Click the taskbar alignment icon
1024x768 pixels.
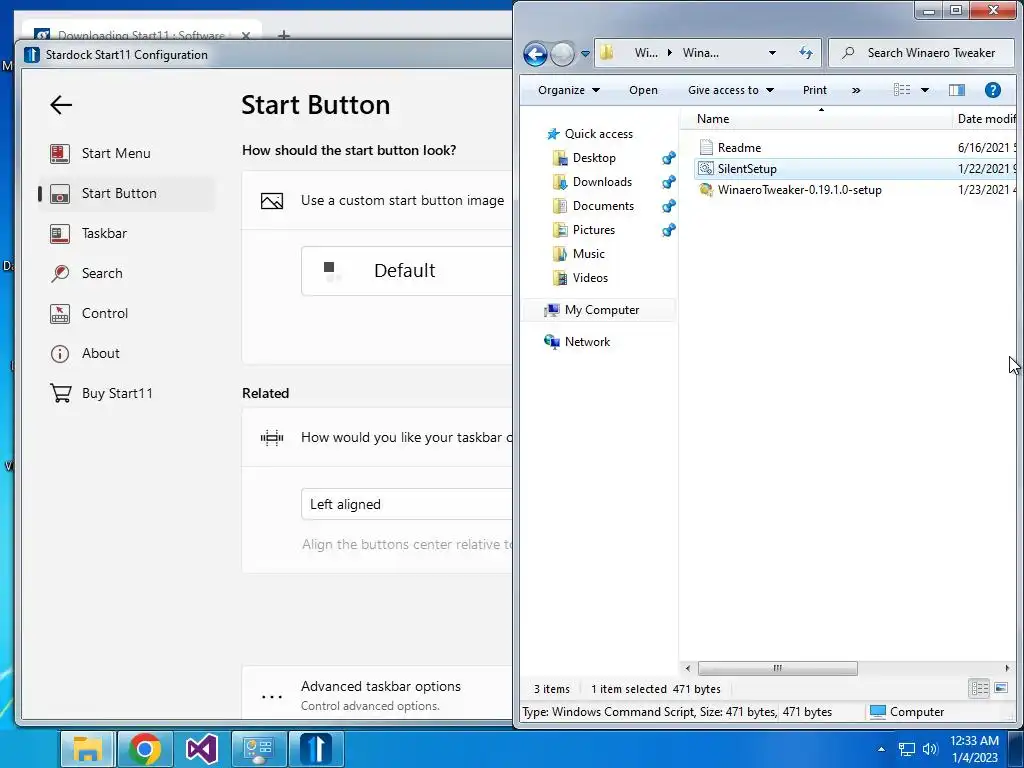click(x=272, y=438)
